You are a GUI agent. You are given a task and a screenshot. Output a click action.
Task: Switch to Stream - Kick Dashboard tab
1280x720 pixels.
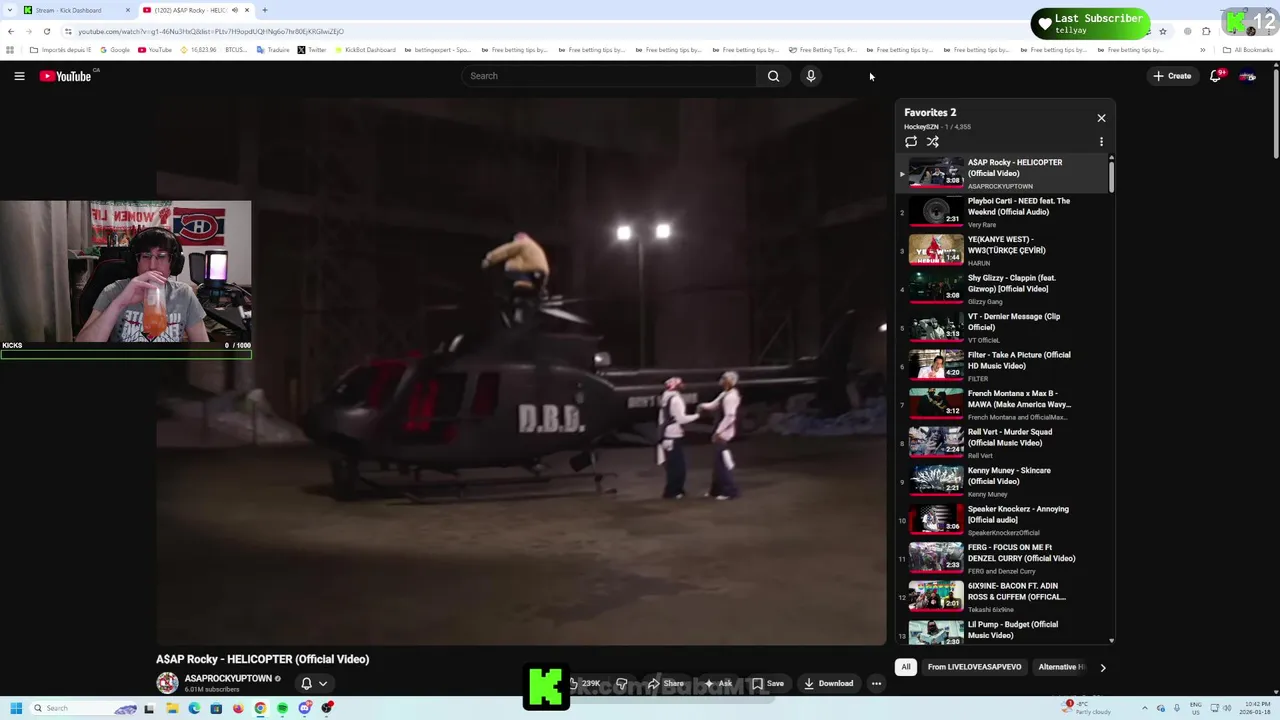pos(76,10)
